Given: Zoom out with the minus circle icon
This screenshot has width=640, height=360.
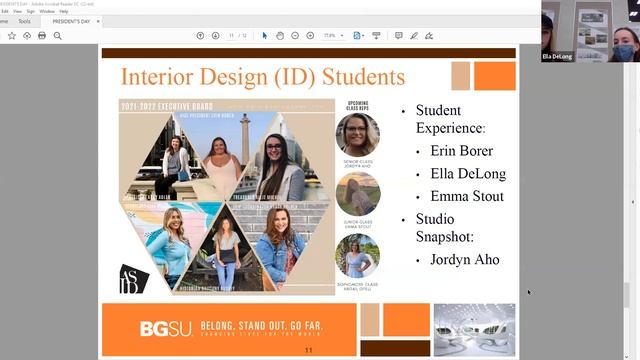Looking at the screenshot, I should [295, 36].
